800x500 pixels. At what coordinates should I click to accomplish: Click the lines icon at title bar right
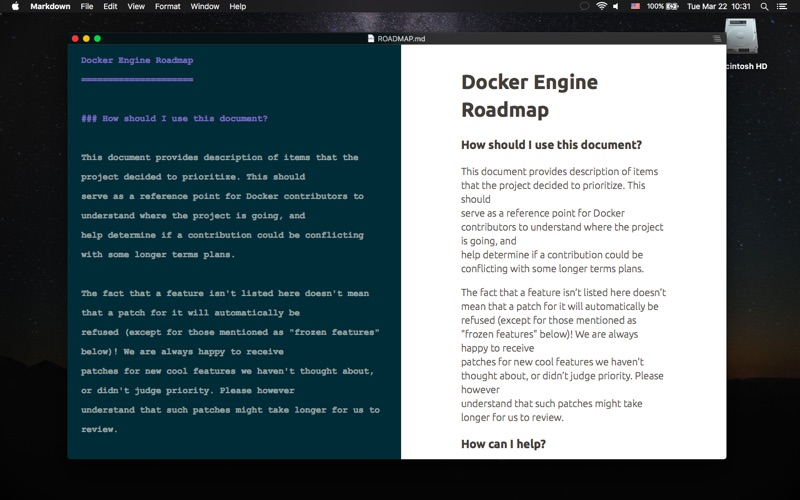[717, 38]
